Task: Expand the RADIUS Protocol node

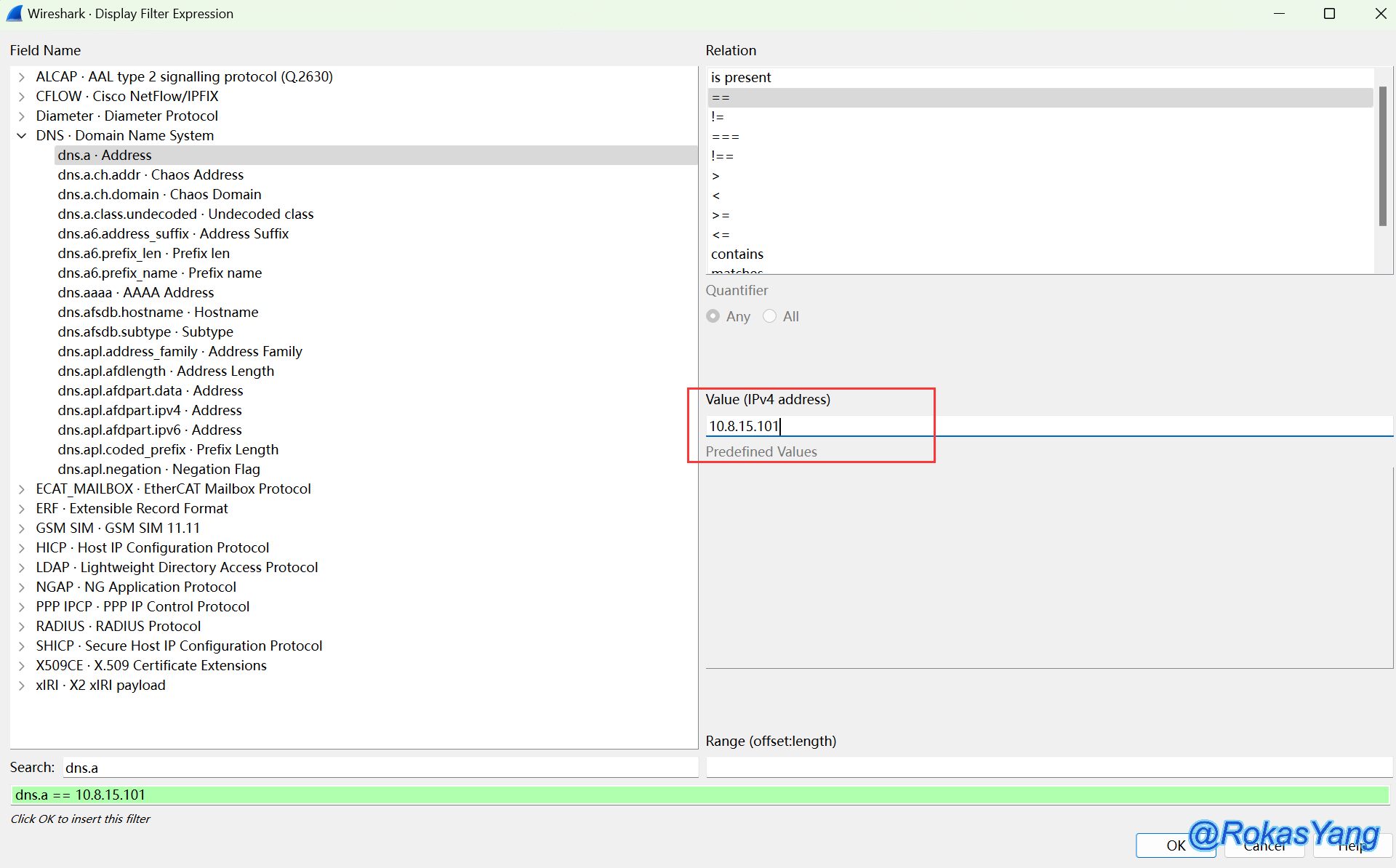Action: [22, 627]
